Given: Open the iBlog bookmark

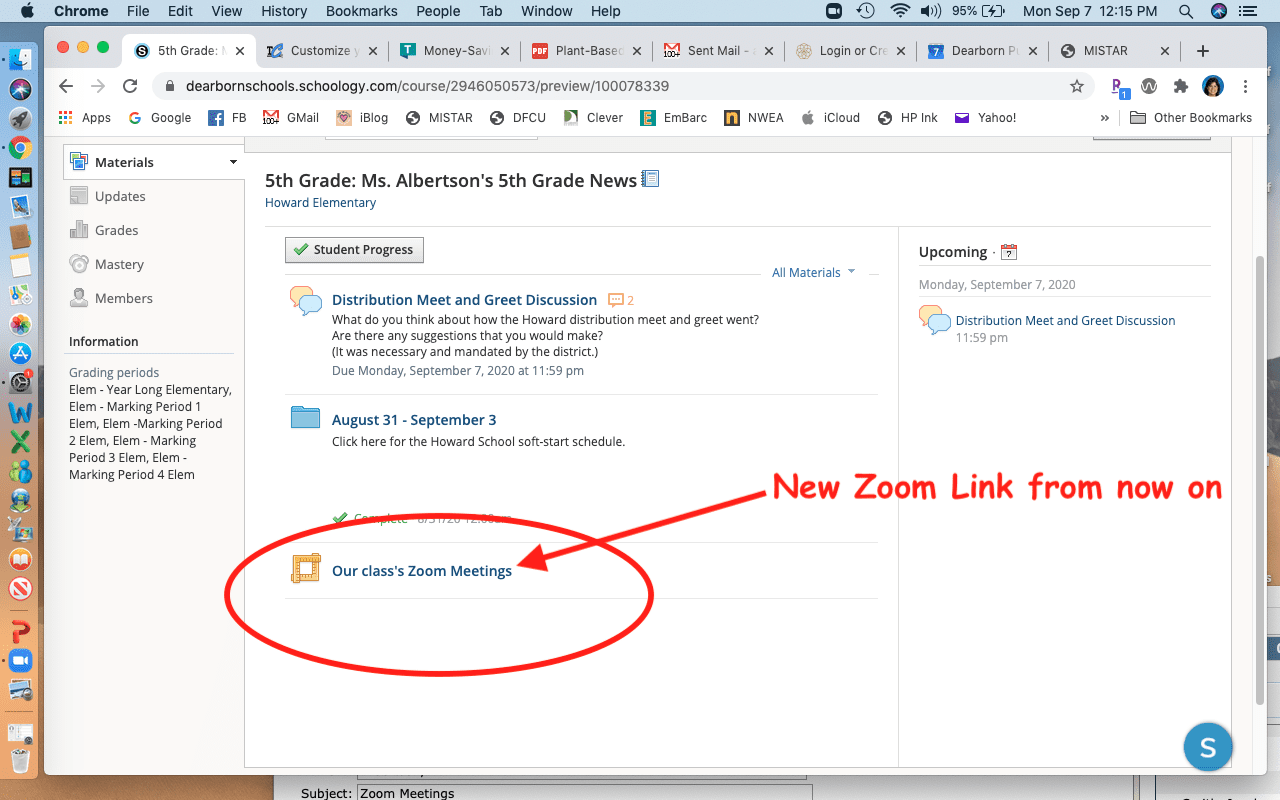Looking at the screenshot, I should click(362, 117).
